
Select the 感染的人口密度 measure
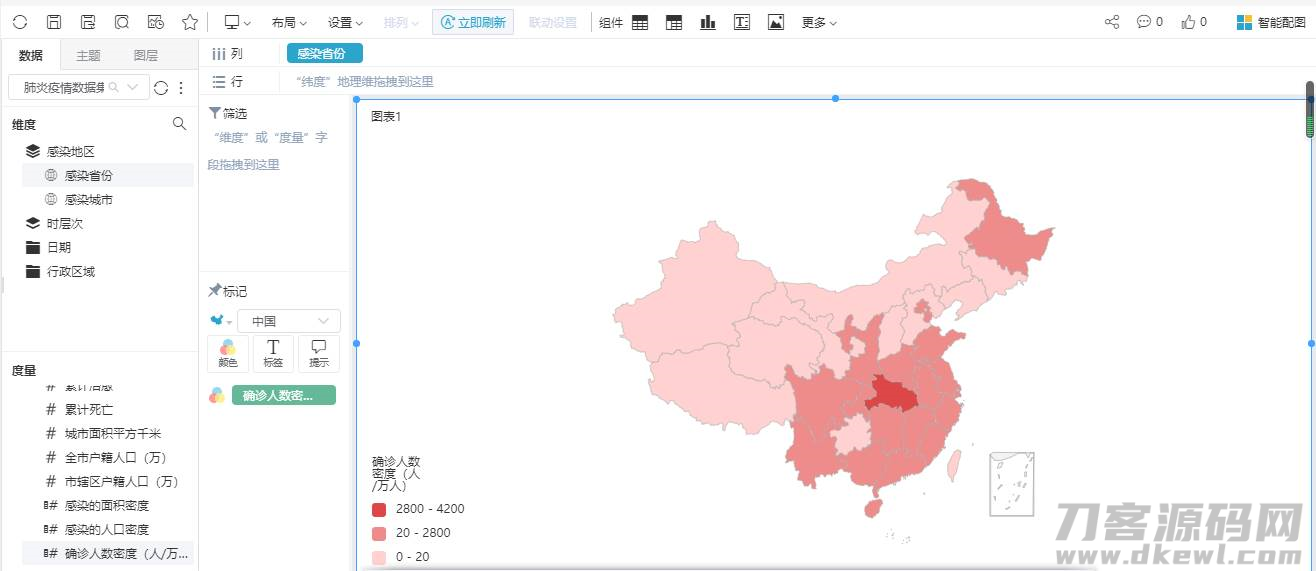click(108, 529)
